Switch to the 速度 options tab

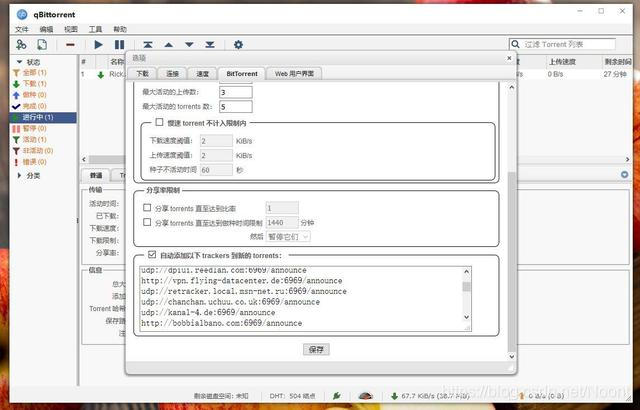pos(202,73)
